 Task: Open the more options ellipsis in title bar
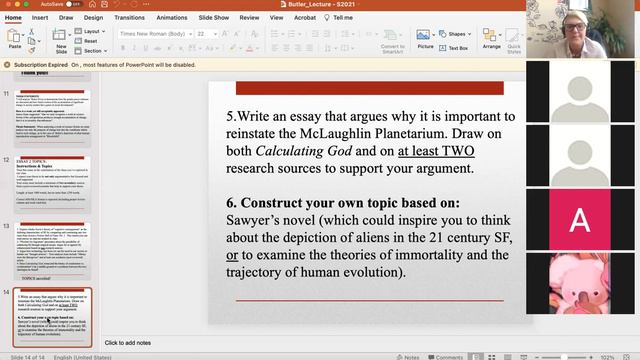(x=146, y=4)
